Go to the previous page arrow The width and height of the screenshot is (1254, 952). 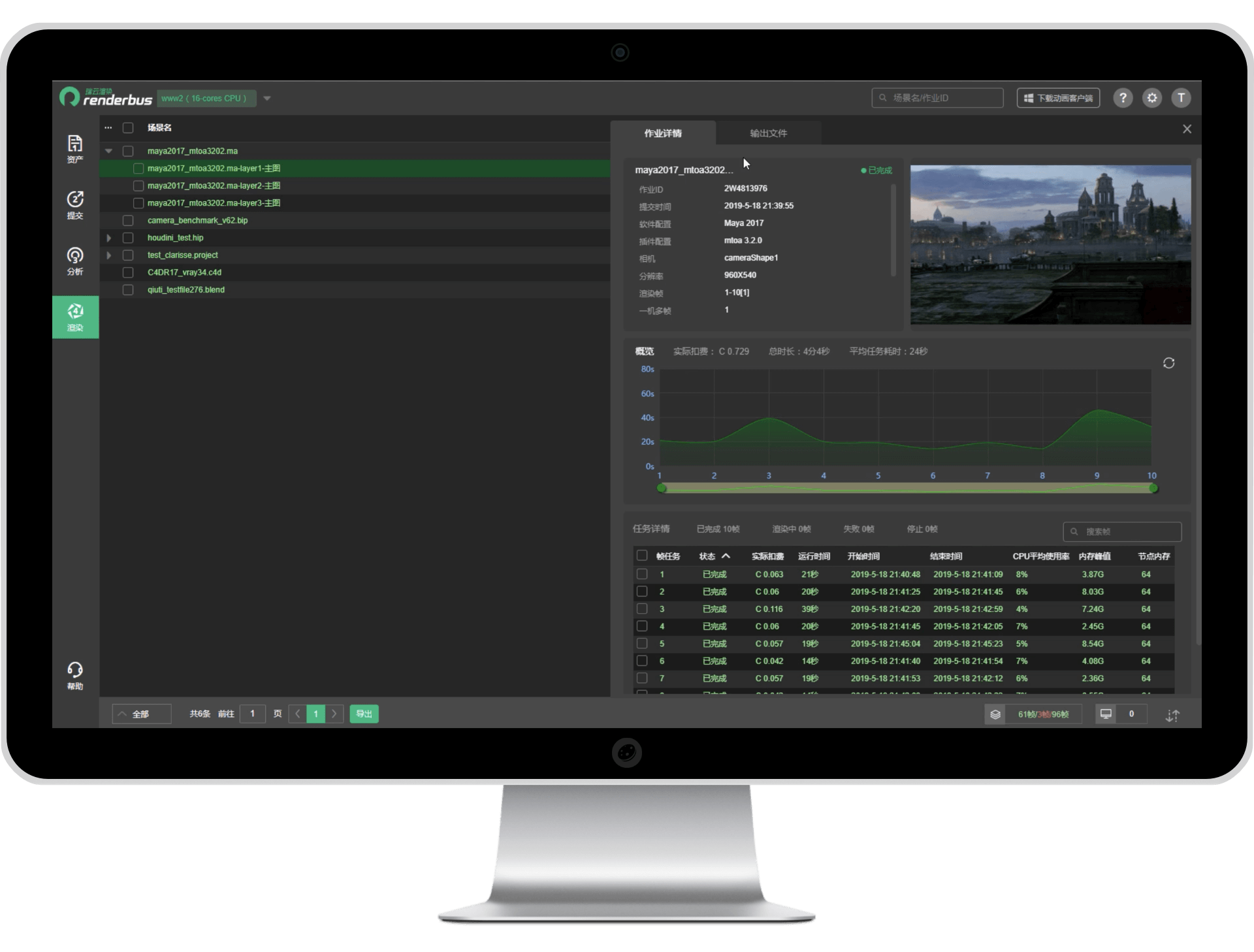tap(298, 714)
